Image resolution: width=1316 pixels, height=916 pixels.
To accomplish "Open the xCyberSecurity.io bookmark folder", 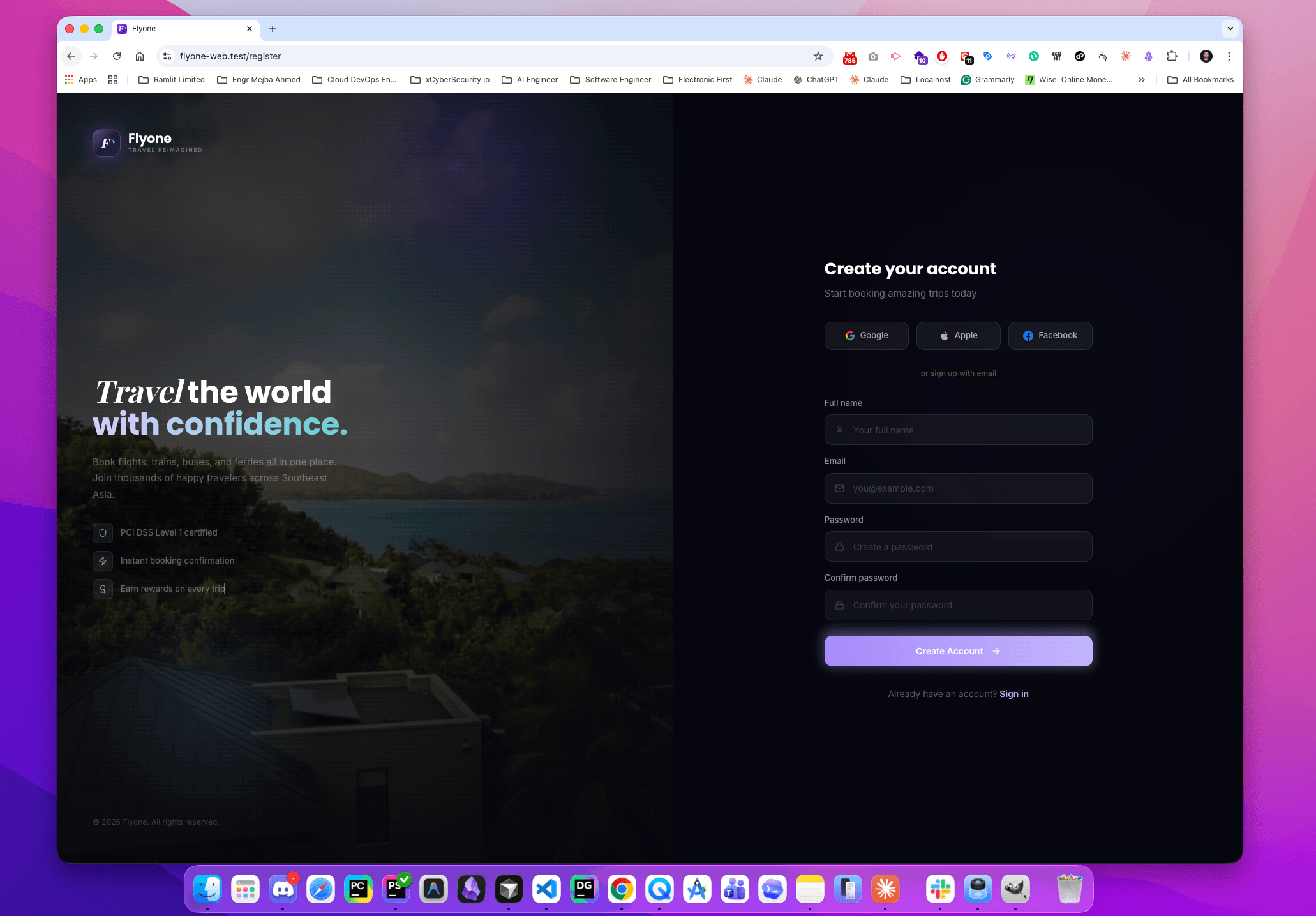I will 450,80.
